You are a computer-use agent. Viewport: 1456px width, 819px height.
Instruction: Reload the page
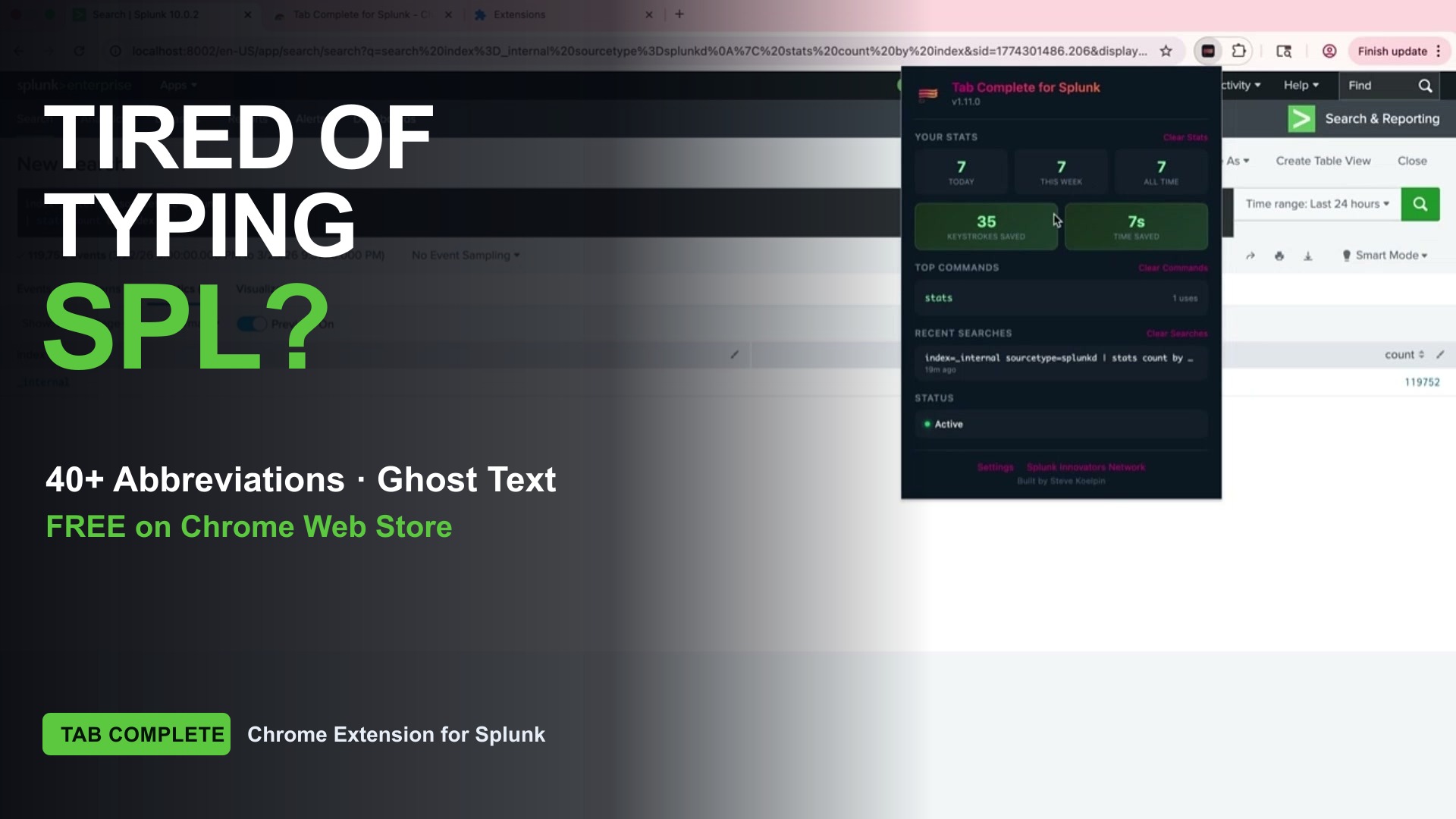(x=79, y=51)
